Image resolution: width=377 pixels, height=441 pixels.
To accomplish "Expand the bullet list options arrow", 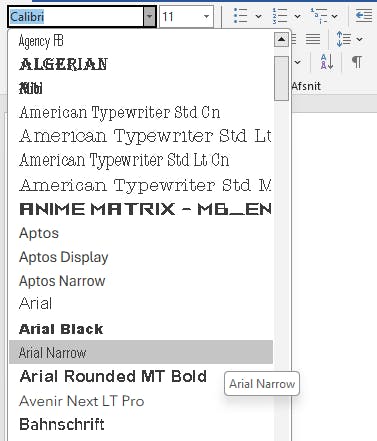I will (x=258, y=16).
